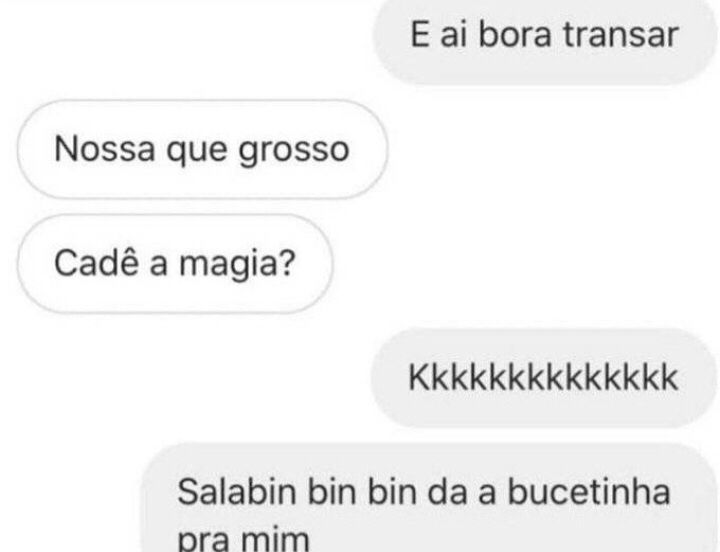The width and height of the screenshot is (720, 552).
Task: Click the capital "K" in the laughing message
Action: click(419, 377)
